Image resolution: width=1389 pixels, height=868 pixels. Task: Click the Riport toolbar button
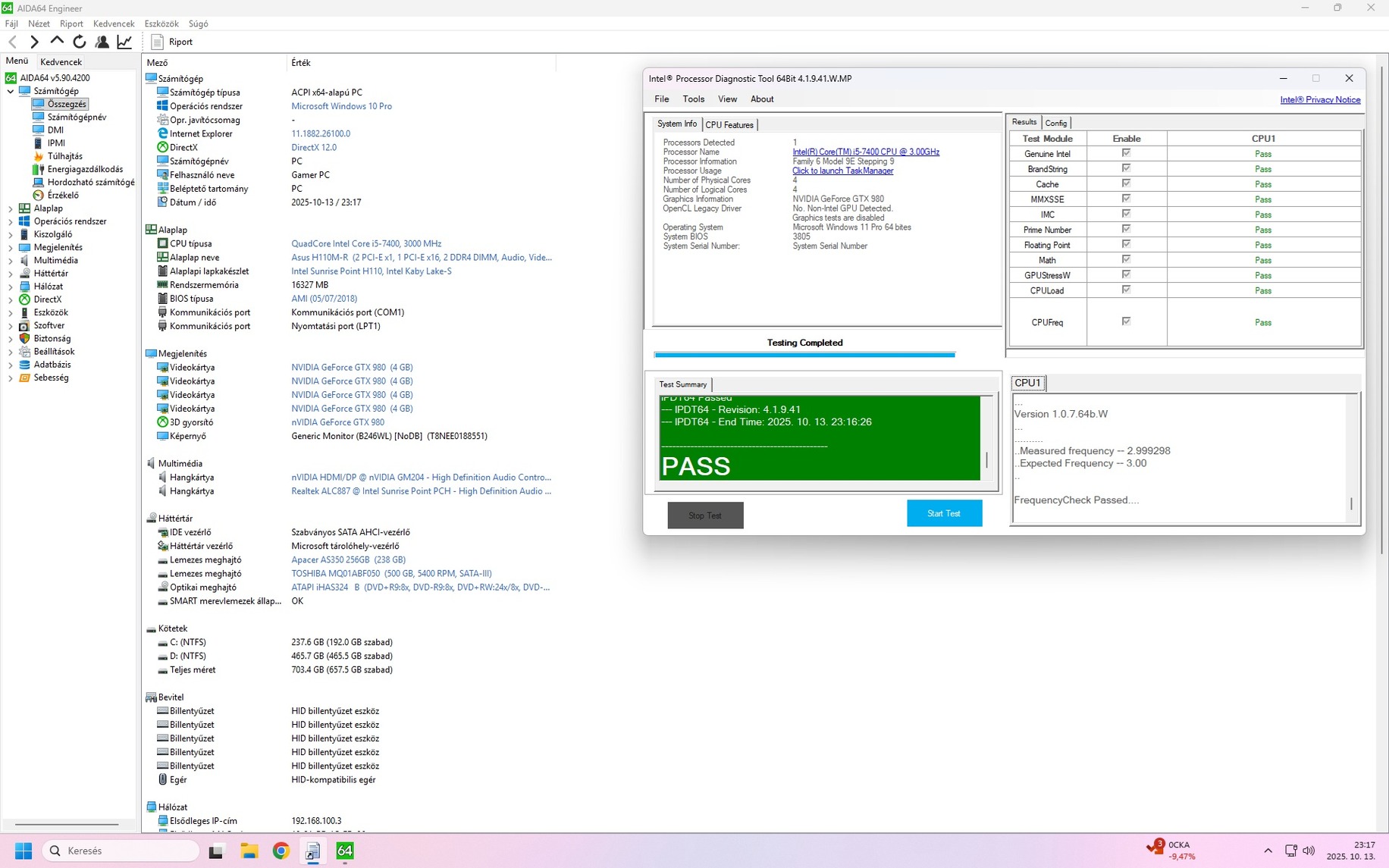(x=172, y=42)
